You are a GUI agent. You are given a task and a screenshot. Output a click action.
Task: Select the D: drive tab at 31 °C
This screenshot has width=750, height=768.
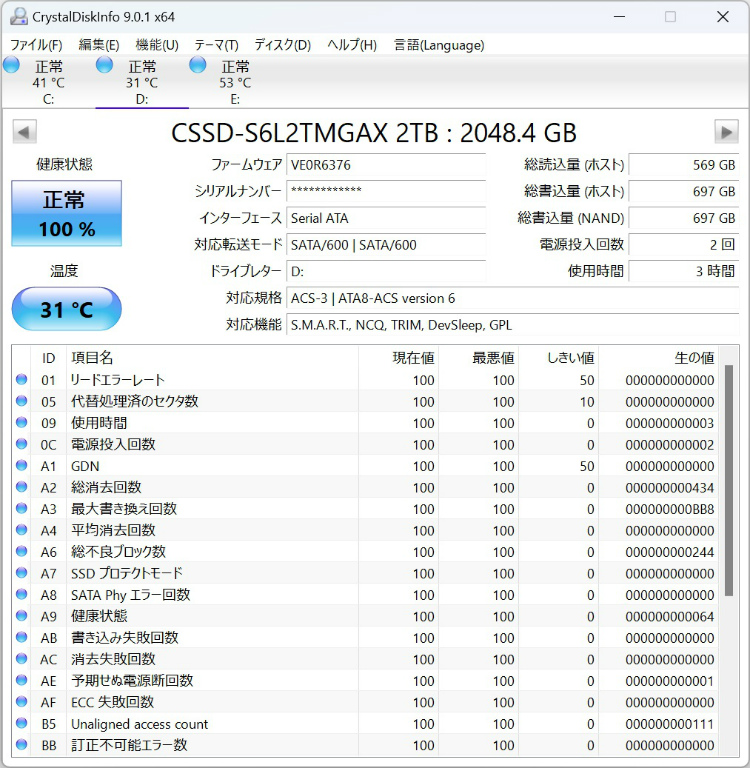[x=142, y=82]
